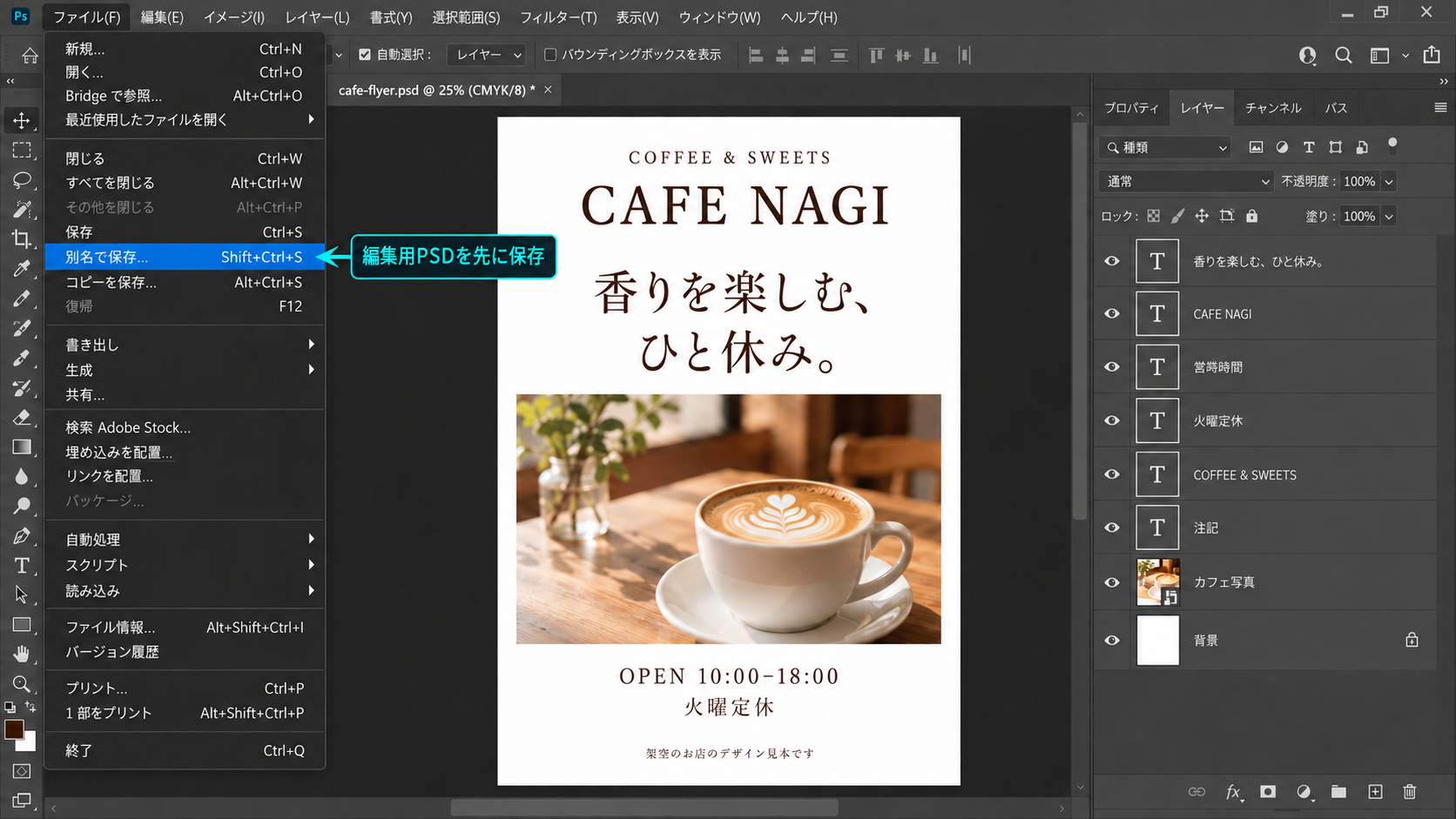Open the search magnifier in top bar
Image resolution: width=1456 pixels, height=819 pixels.
[1344, 55]
